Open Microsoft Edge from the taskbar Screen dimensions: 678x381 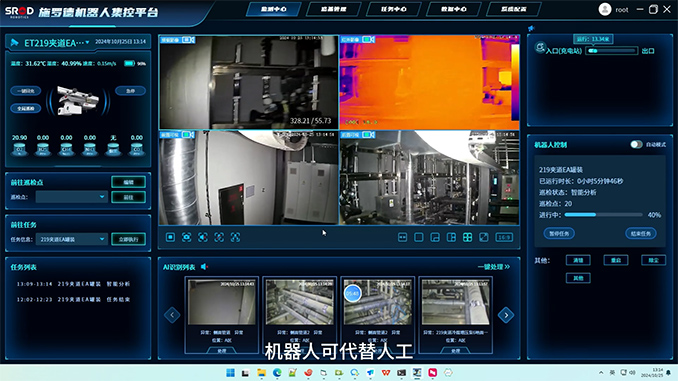pyautogui.click(x=277, y=373)
